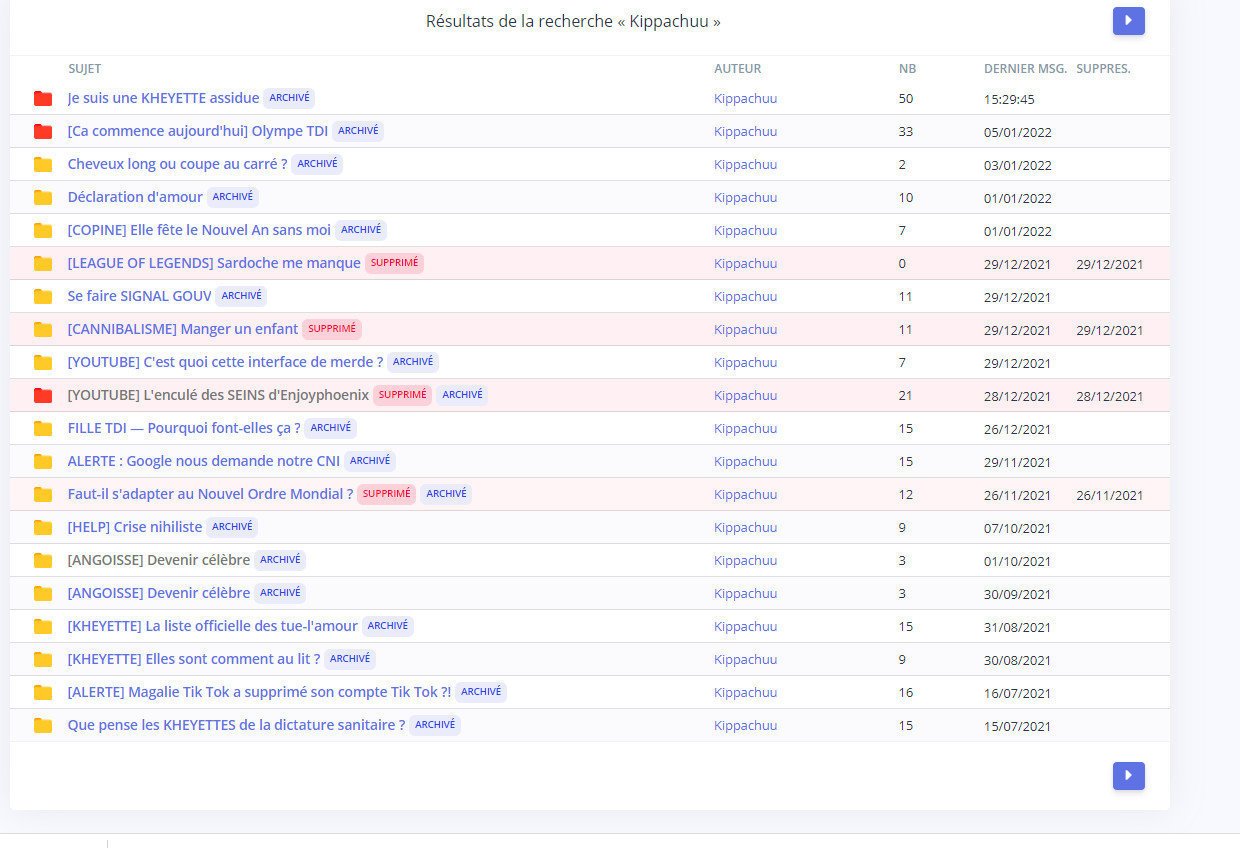1240x848 pixels.
Task: Click the folder icon beside "[HELP] Crise nihiliste"
Action: (x=43, y=527)
